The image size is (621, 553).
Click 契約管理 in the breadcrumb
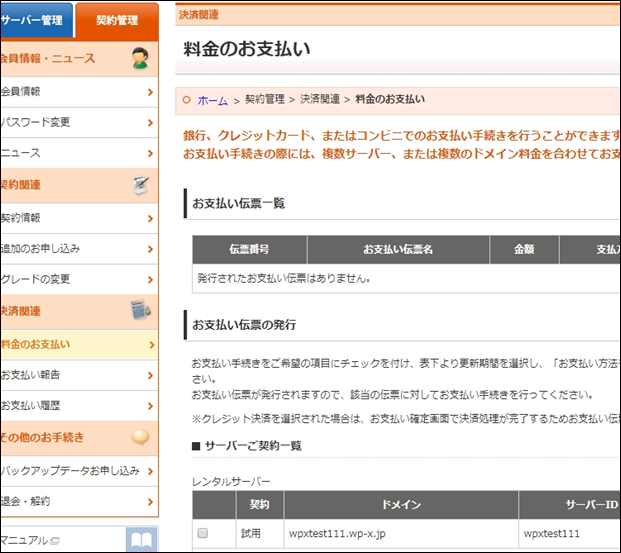(265, 99)
